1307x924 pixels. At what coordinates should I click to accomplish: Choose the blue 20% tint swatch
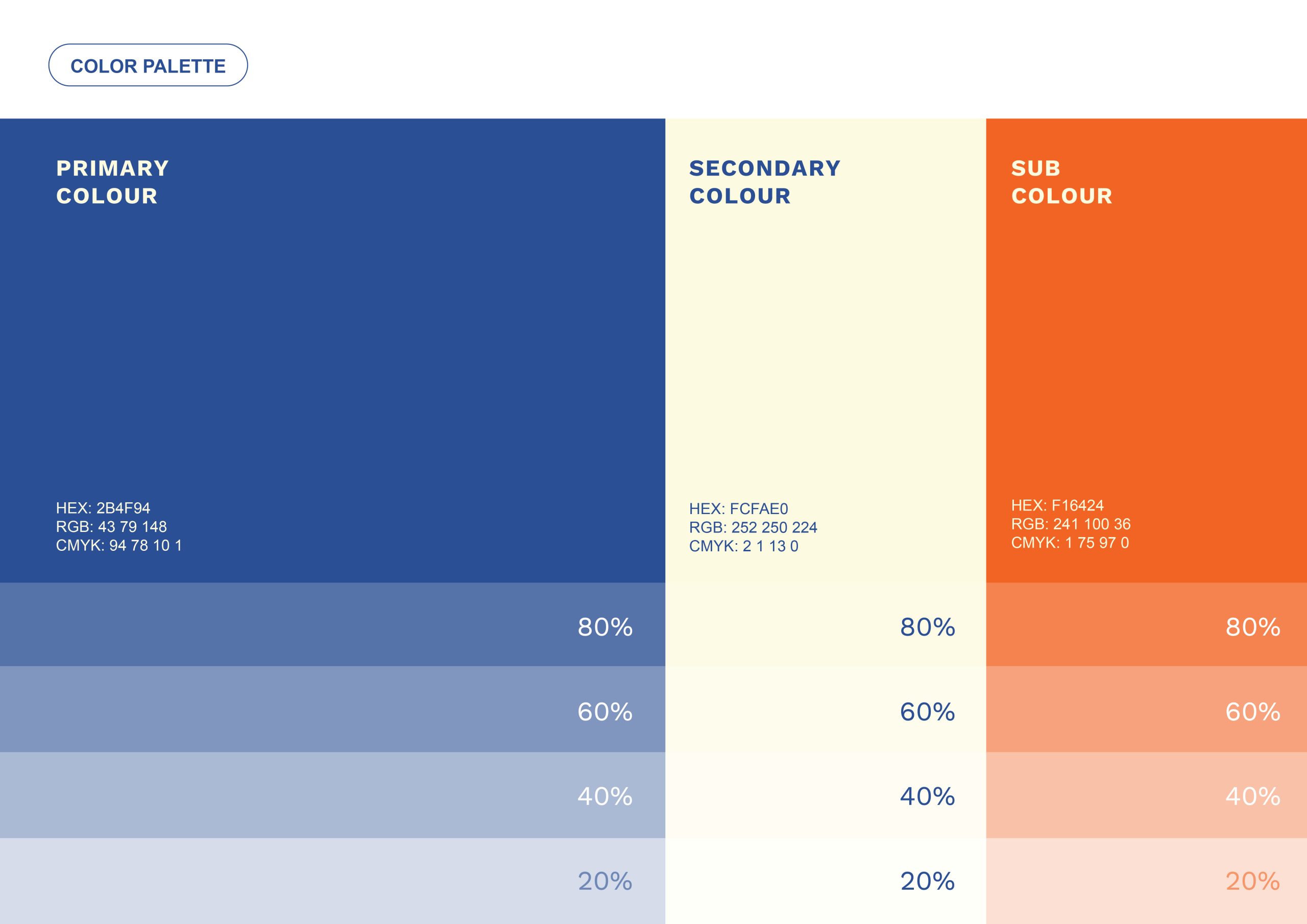(x=332, y=881)
